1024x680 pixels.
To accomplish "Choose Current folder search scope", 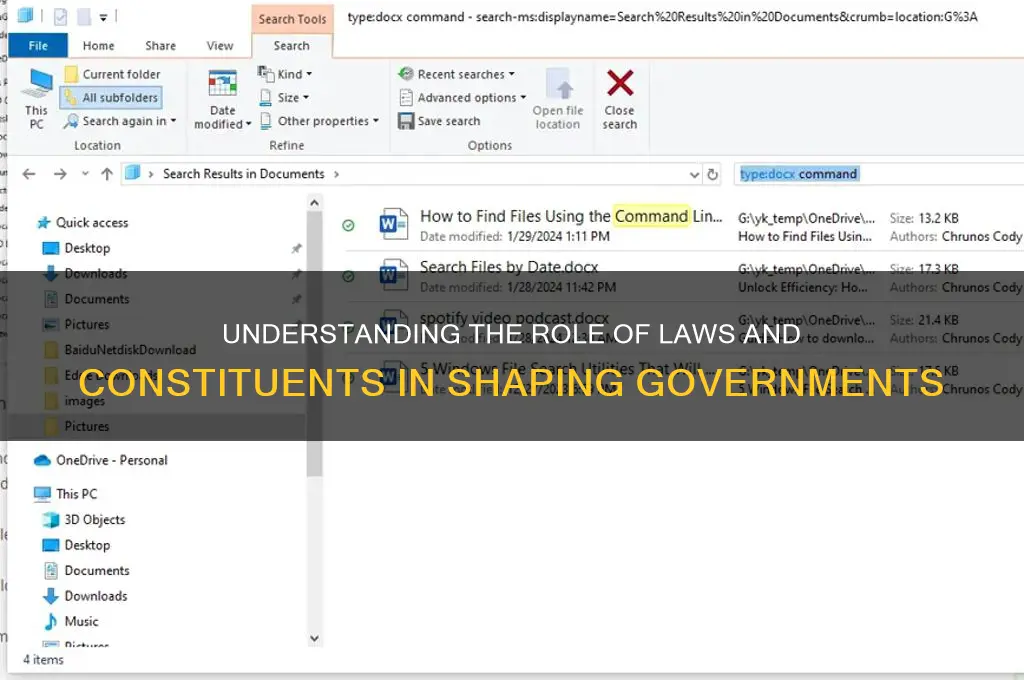I will (x=113, y=74).
